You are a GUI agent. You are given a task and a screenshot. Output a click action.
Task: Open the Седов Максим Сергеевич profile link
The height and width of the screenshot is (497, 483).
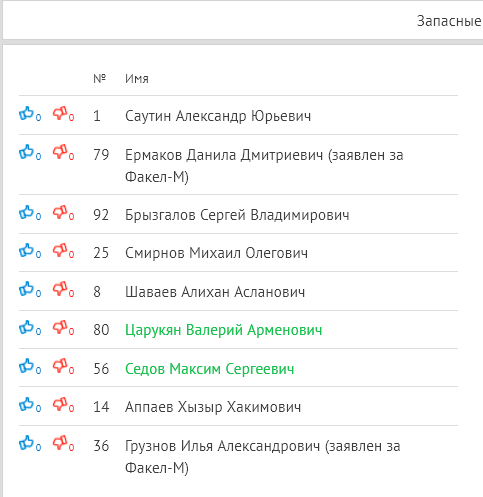(x=210, y=369)
